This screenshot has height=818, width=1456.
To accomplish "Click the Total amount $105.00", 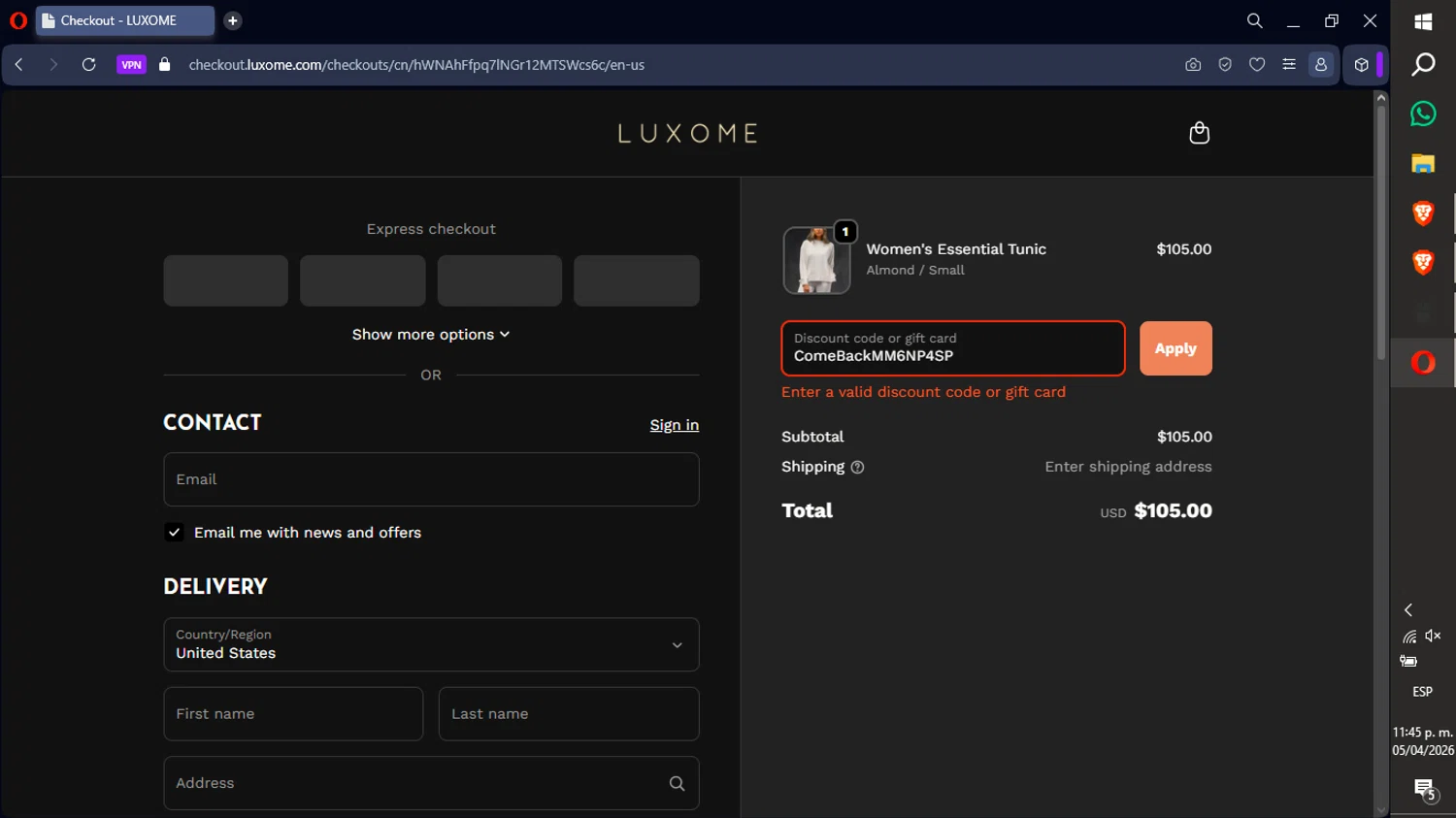I will click(1173, 511).
